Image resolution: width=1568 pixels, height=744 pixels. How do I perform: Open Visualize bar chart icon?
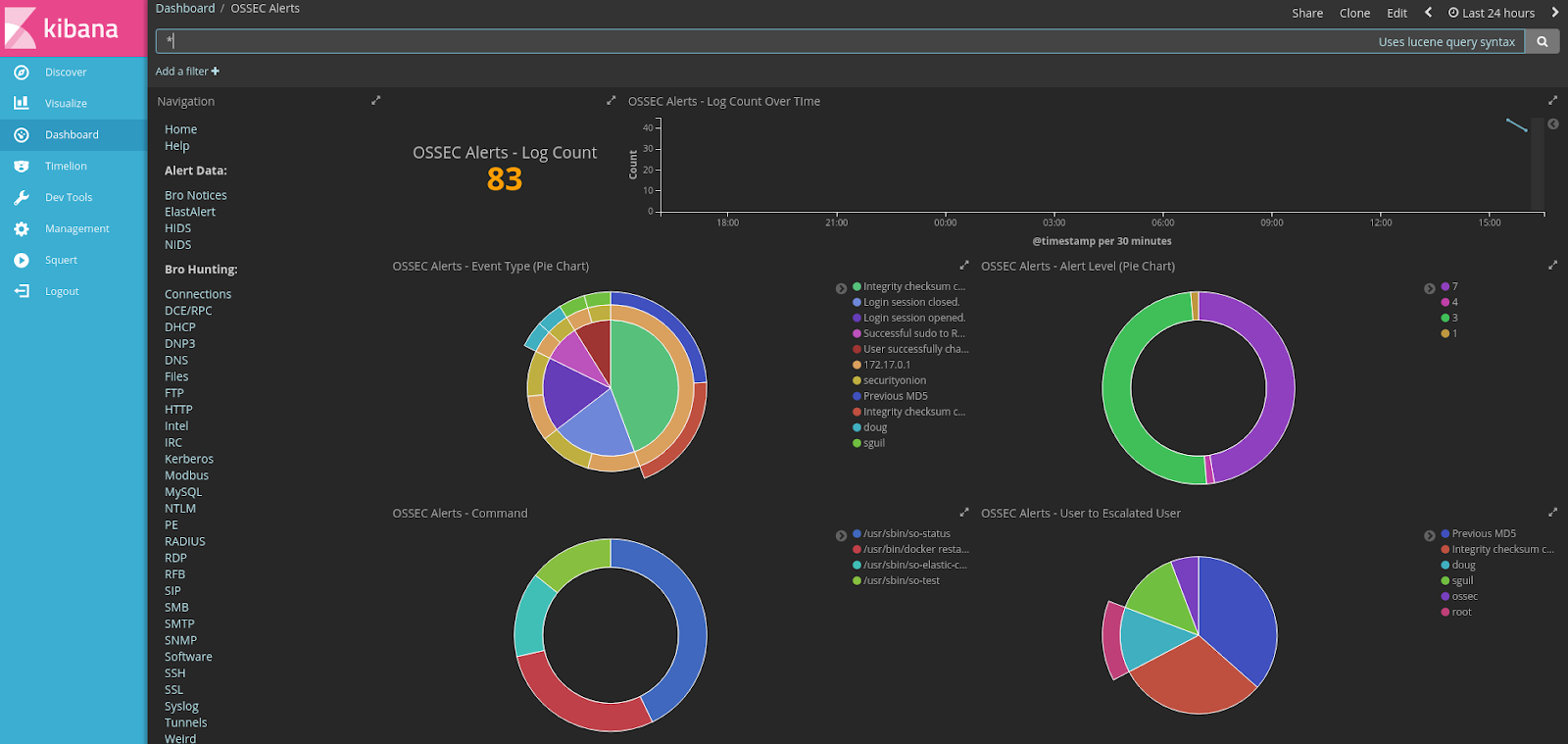pyautogui.click(x=22, y=103)
